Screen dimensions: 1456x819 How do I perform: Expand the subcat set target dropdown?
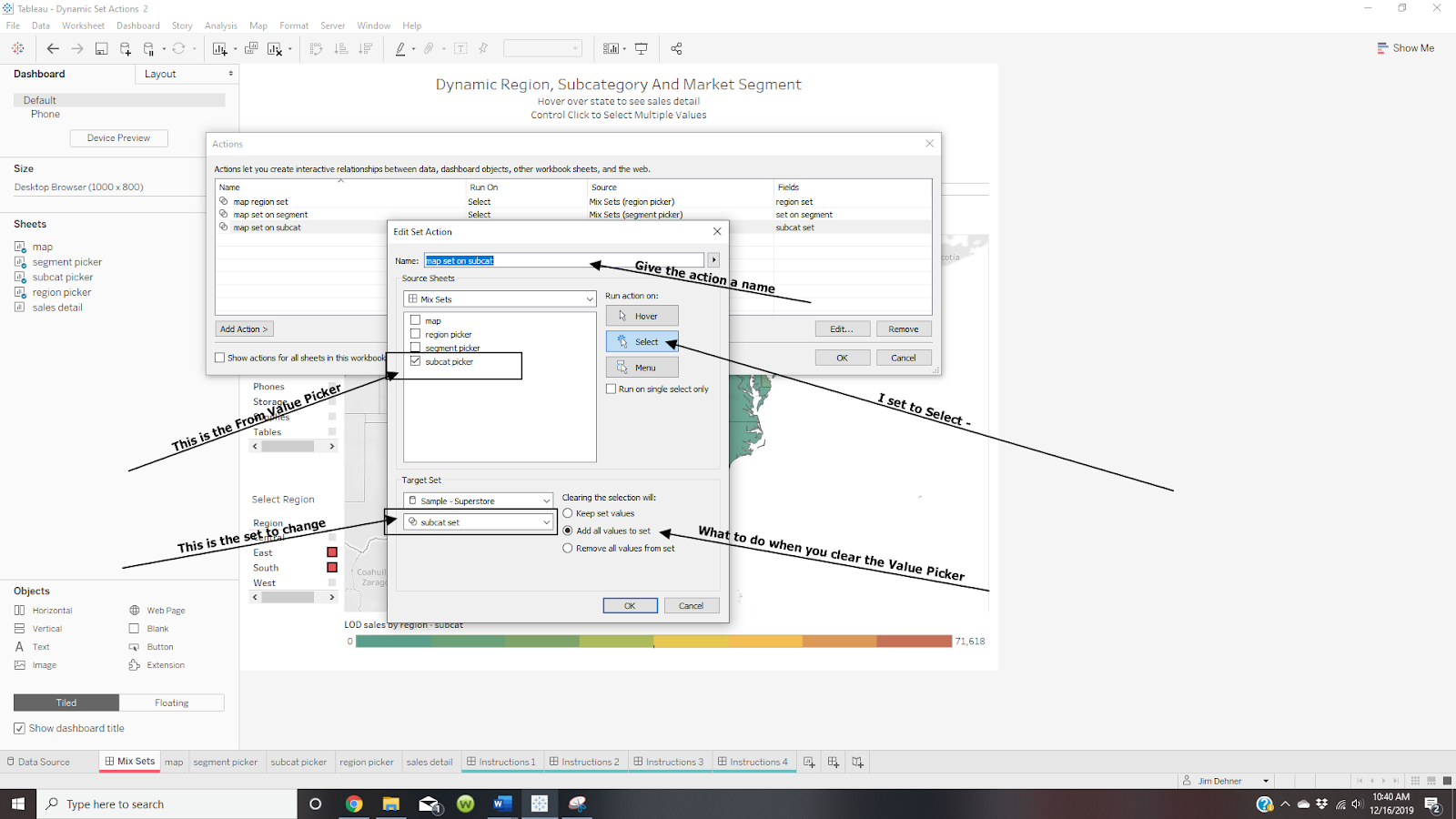coord(479,522)
